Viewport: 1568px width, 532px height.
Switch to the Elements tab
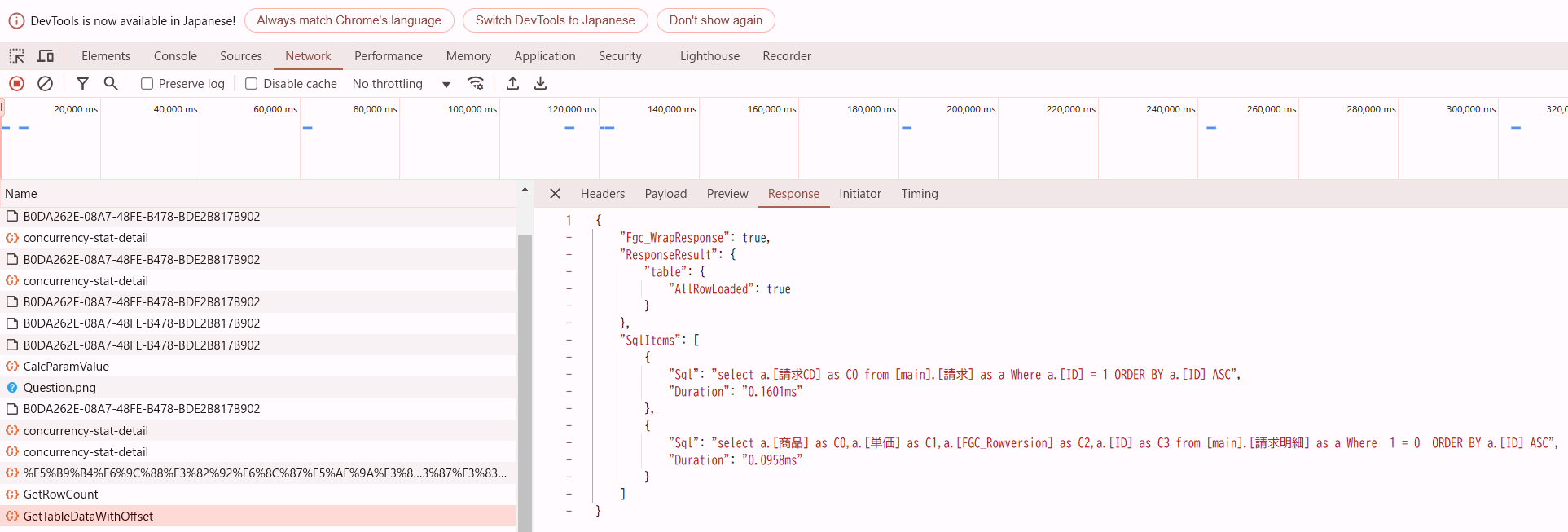pos(106,56)
